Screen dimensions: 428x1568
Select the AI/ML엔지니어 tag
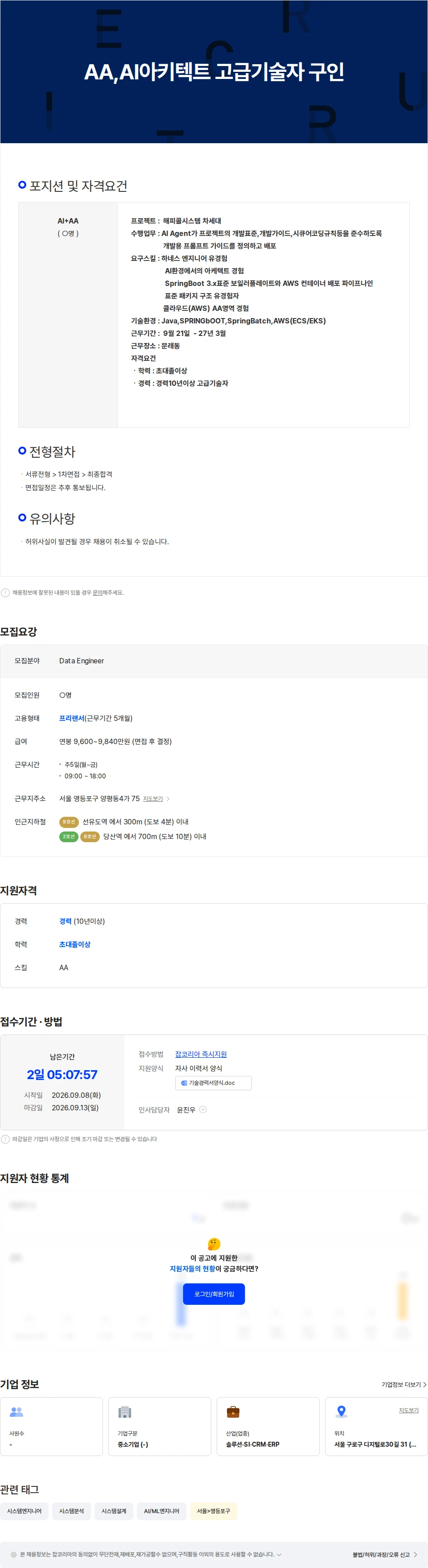click(x=162, y=1511)
